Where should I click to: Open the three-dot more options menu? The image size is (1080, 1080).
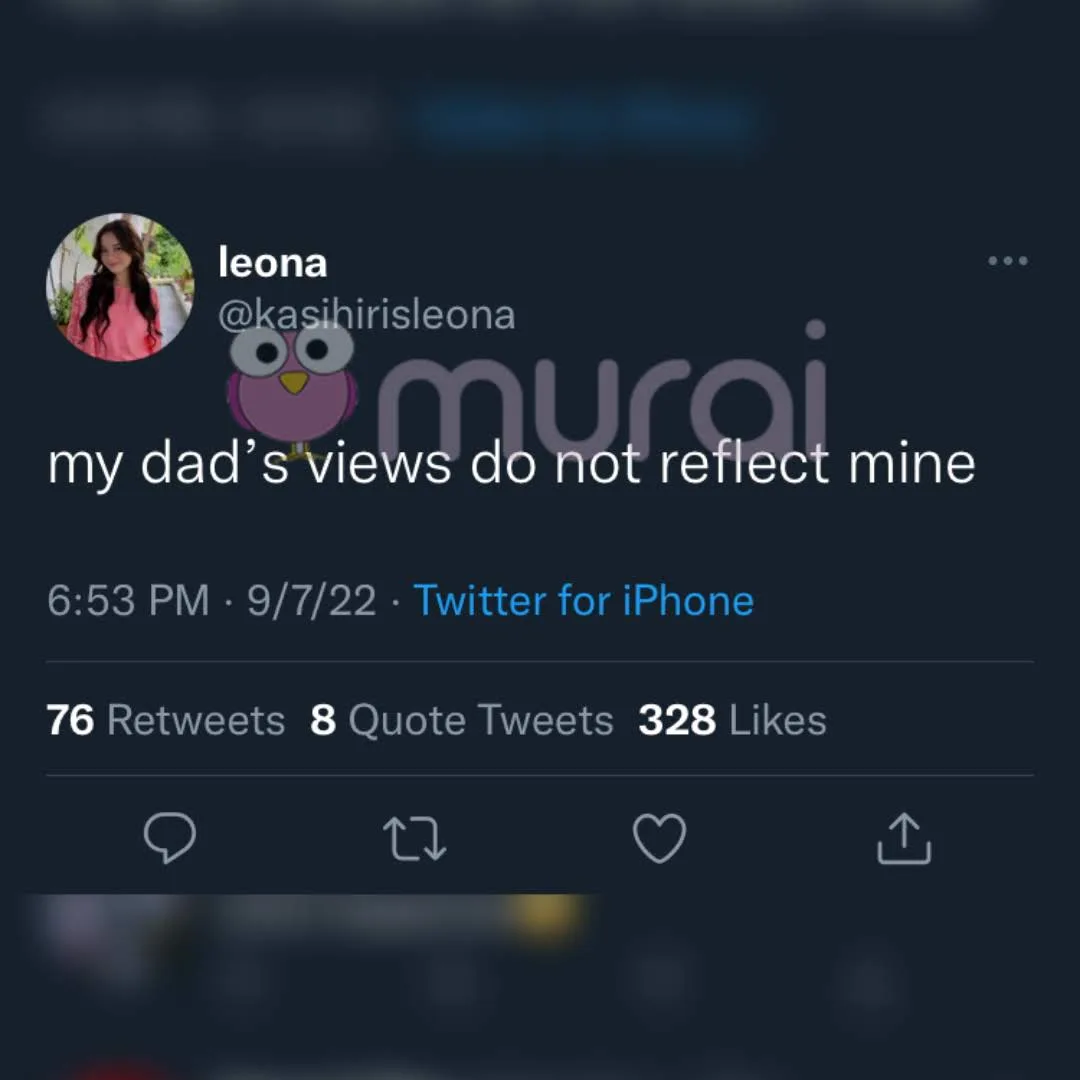click(x=1007, y=261)
